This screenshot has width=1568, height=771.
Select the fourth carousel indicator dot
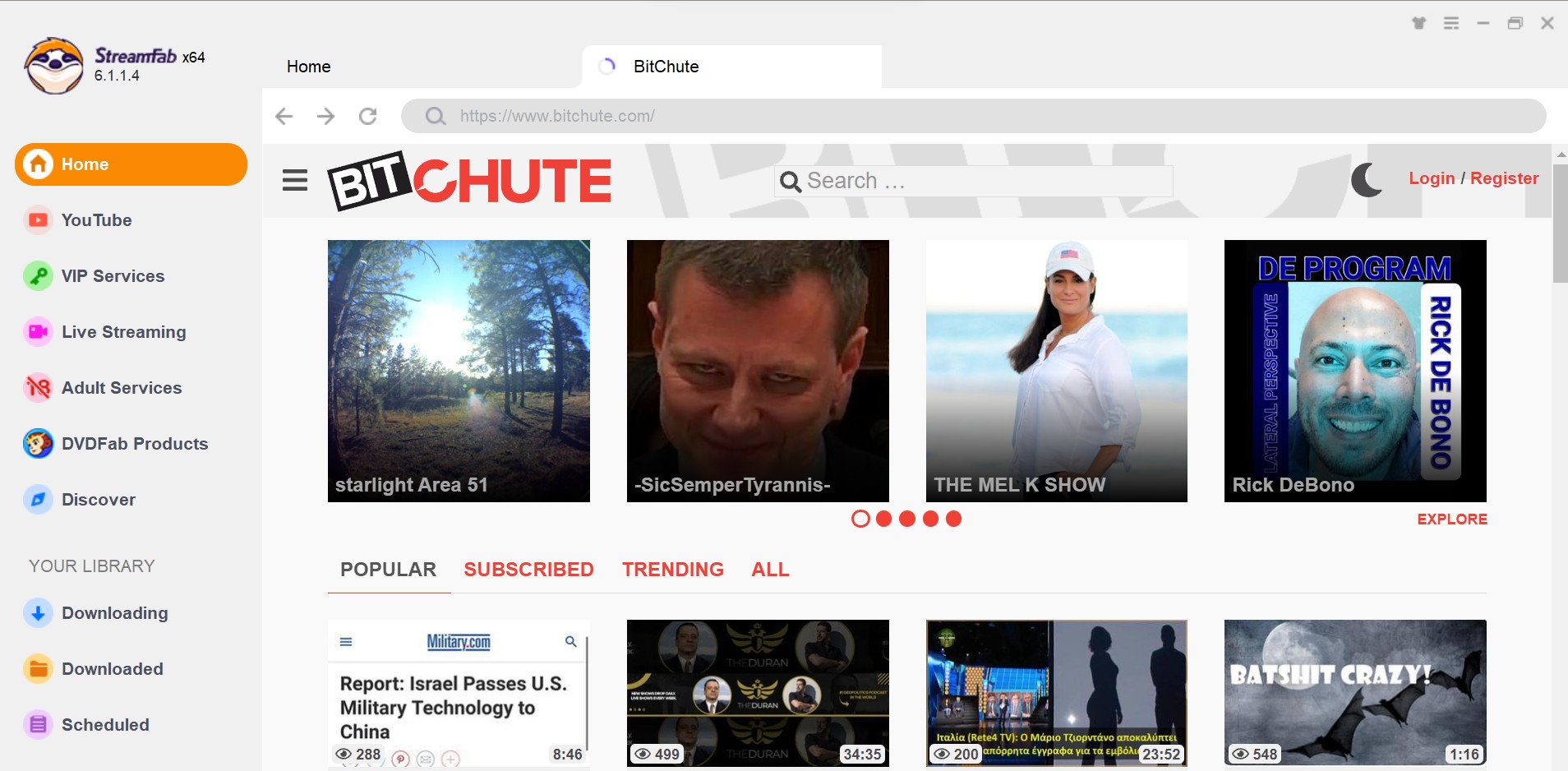click(x=930, y=519)
